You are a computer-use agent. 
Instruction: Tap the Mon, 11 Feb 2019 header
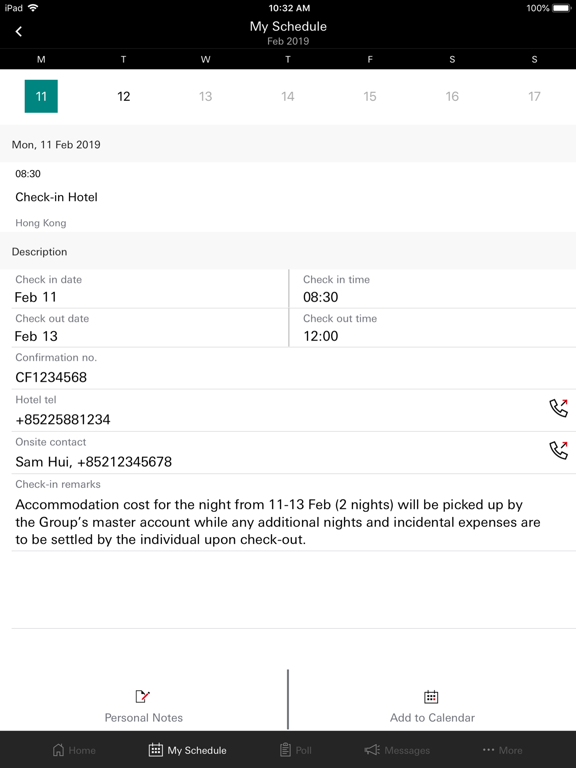[x=56, y=144]
